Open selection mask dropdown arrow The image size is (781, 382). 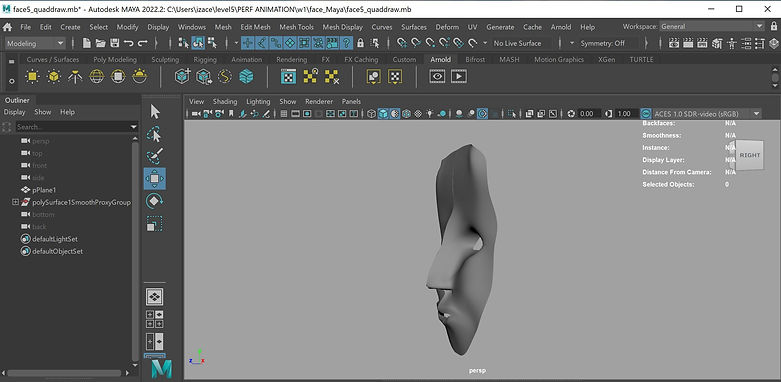[237, 43]
